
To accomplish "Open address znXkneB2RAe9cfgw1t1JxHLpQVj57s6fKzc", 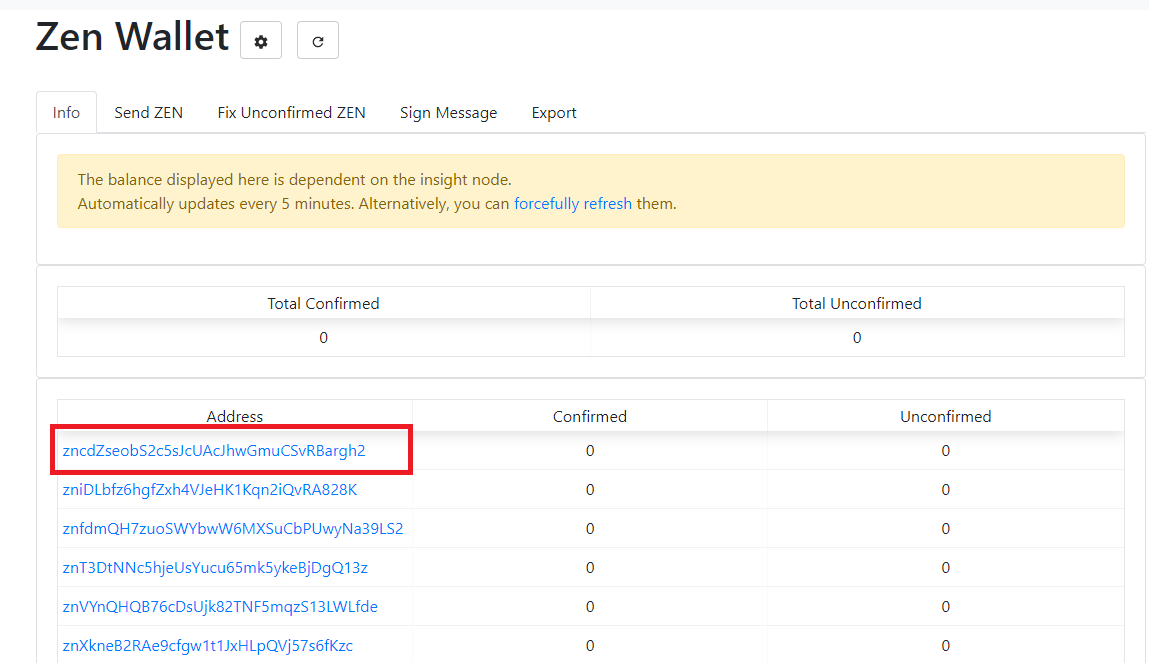I will click(207, 645).
